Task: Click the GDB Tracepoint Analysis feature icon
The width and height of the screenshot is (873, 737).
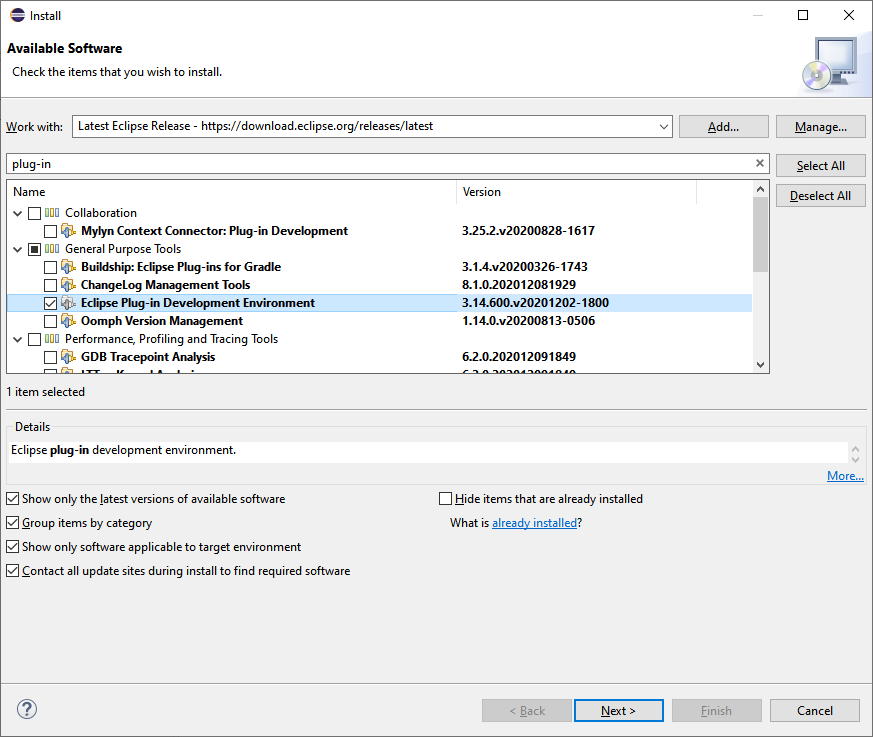Action: pos(68,357)
